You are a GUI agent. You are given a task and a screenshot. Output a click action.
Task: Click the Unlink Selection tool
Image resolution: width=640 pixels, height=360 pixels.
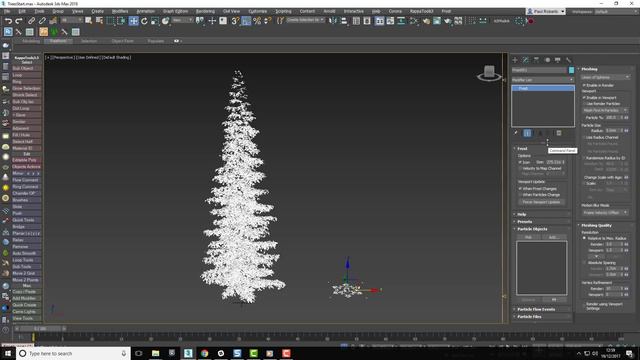42,21
